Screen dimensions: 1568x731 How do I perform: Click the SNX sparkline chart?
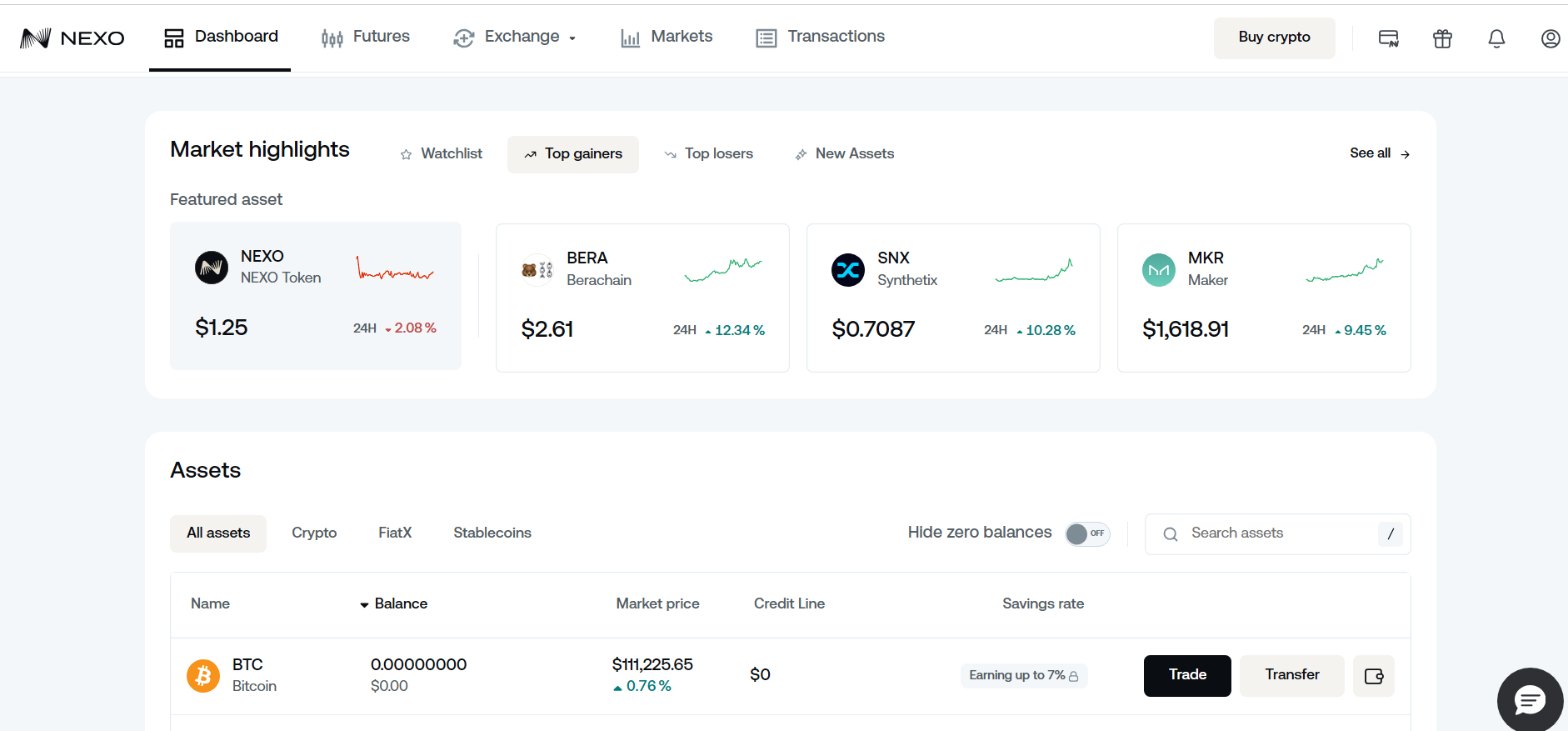pyautogui.click(x=1034, y=269)
